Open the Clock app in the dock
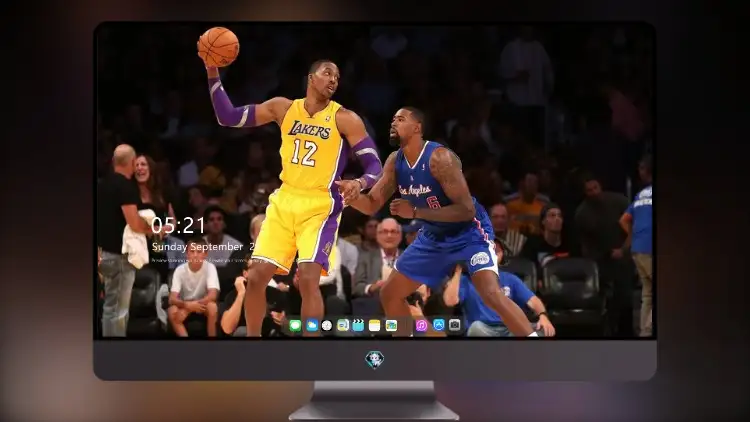The width and height of the screenshot is (750, 422). pos(327,326)
